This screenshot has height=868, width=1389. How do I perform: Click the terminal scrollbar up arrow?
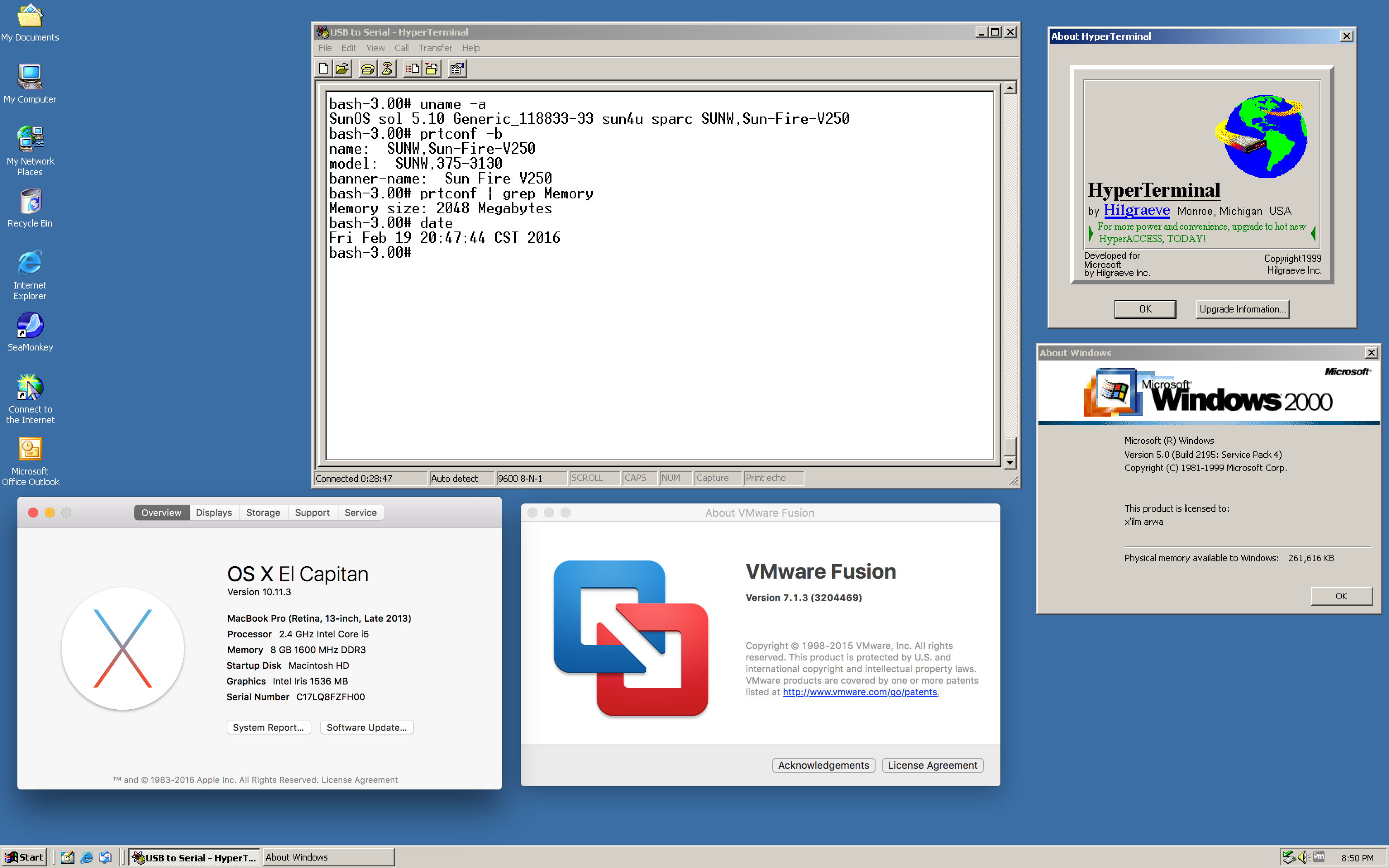coord(1010,88)
